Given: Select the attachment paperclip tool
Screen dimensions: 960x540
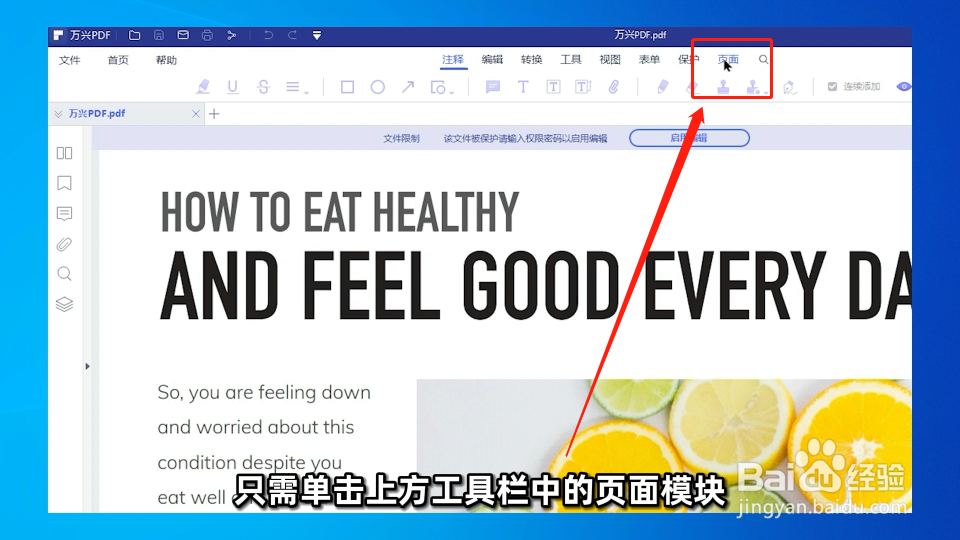Looking at the screenshot, I should (x=613, y=87).
